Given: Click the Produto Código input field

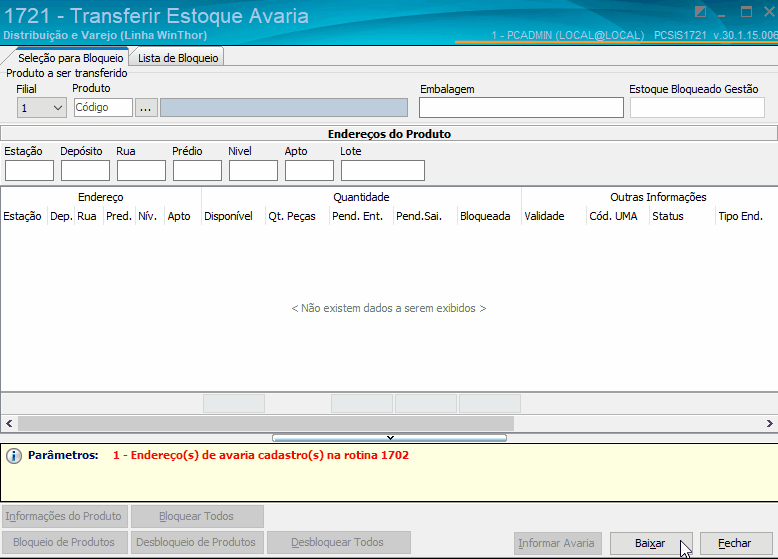Looking at the screenshot, I should [x=103, y=107].
